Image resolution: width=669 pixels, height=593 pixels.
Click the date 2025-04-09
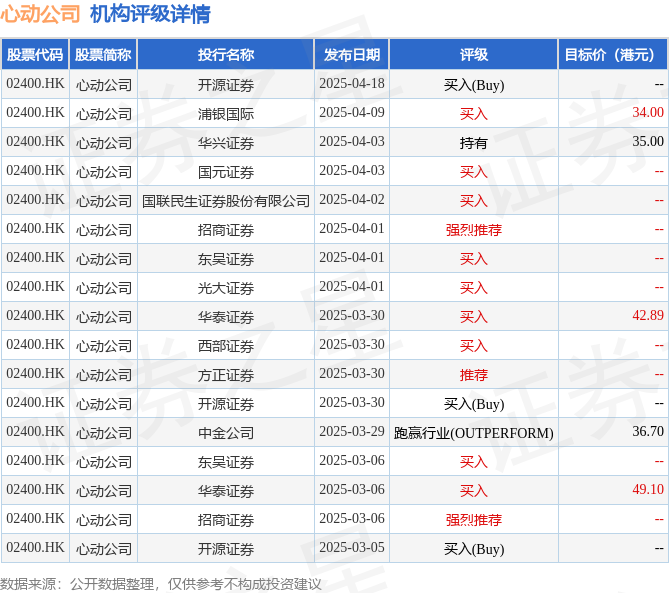352,112
